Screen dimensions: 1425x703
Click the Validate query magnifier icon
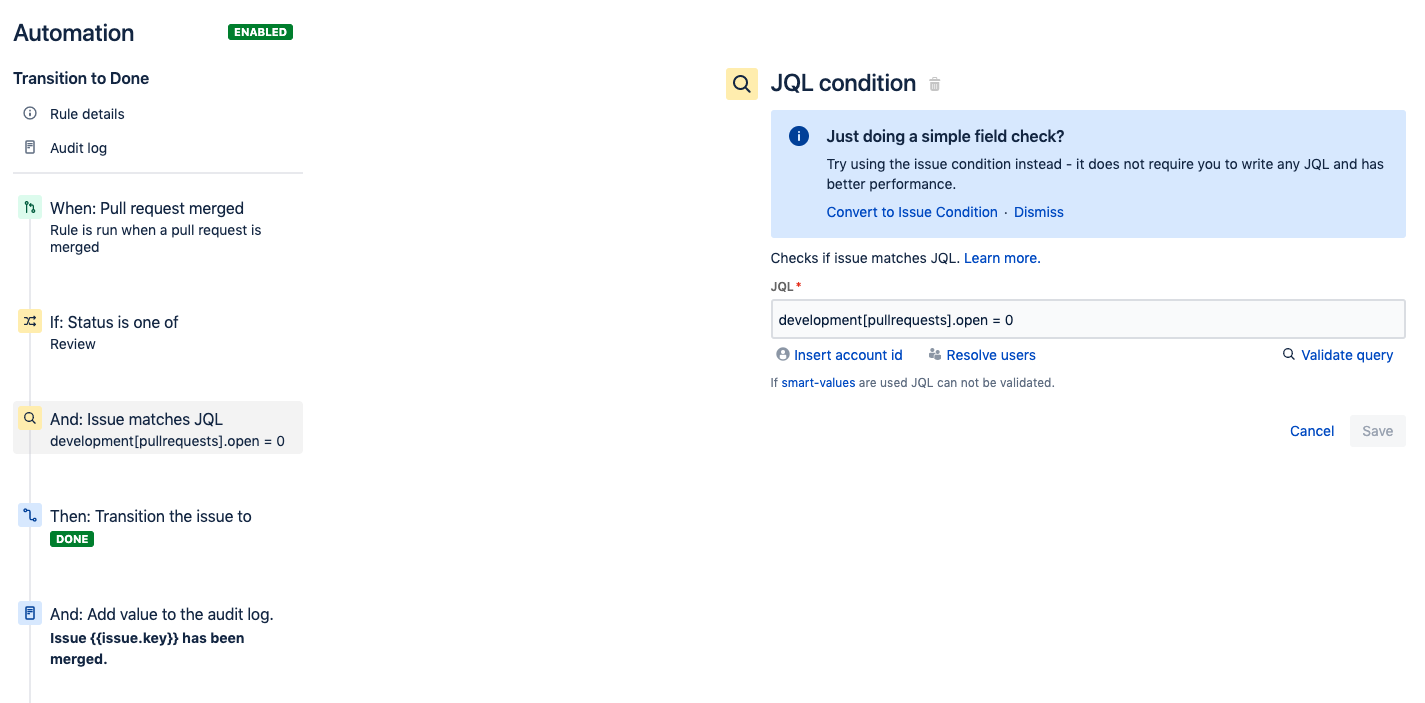pos(1289,355)
